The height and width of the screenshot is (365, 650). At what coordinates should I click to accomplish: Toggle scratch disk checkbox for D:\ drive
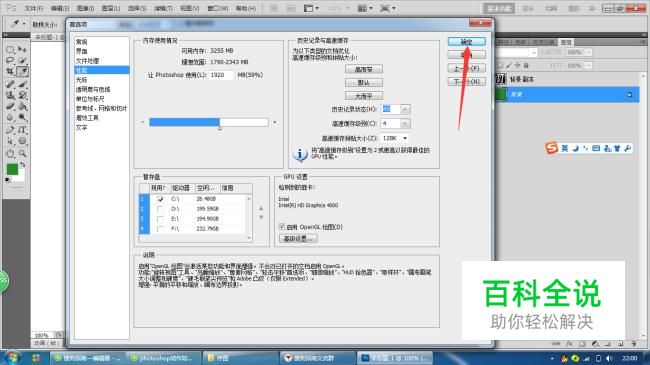point(160,209)
